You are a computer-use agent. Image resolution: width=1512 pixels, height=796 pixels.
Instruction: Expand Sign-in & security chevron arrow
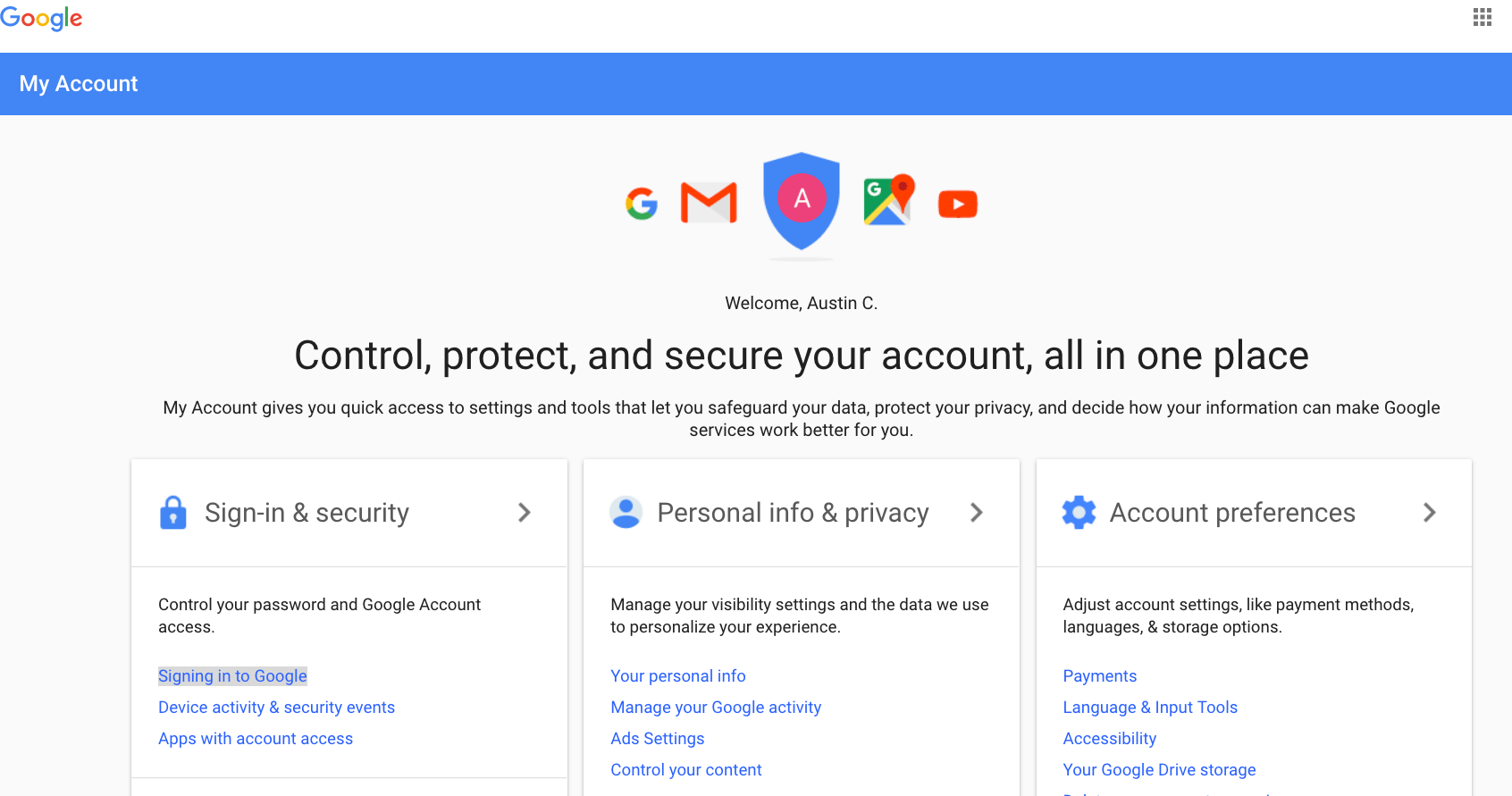point(525,512)
